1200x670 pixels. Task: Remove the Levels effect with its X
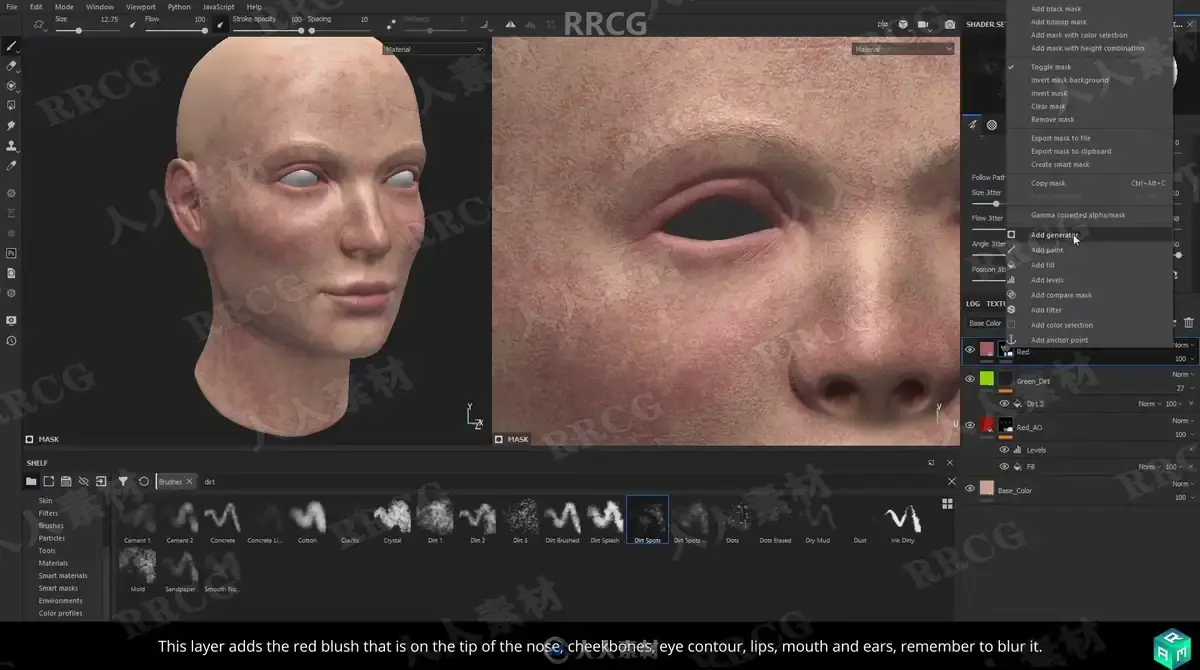1190,450
